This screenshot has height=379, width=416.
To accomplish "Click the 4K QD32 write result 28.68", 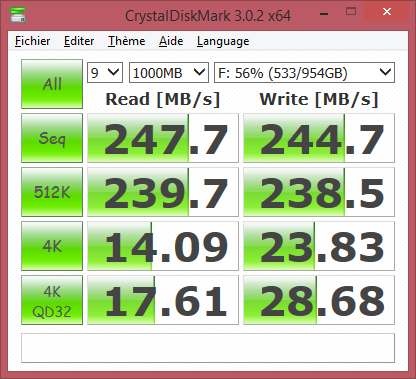I will point(319,300).
